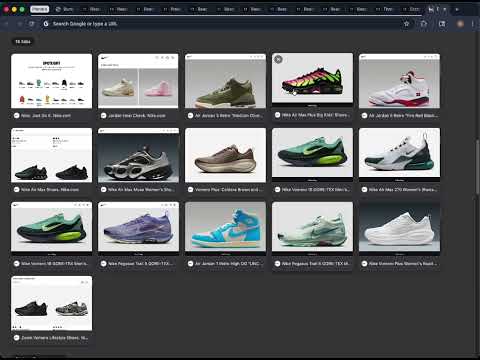
Task: Click the Air Jordan 5 Retro Fire Red title
Action: click(x=403, y=116)
